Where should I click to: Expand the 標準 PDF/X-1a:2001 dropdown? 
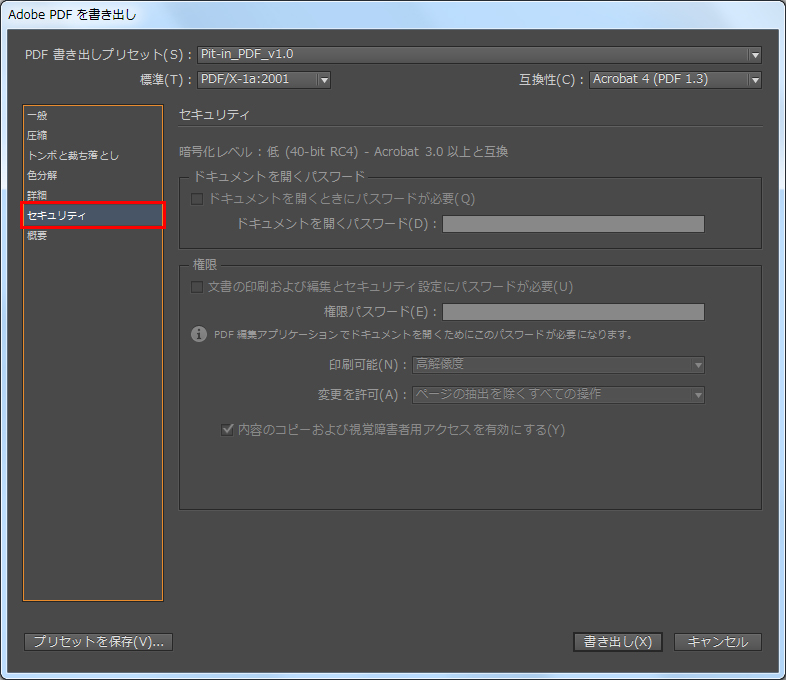(264, 80)
